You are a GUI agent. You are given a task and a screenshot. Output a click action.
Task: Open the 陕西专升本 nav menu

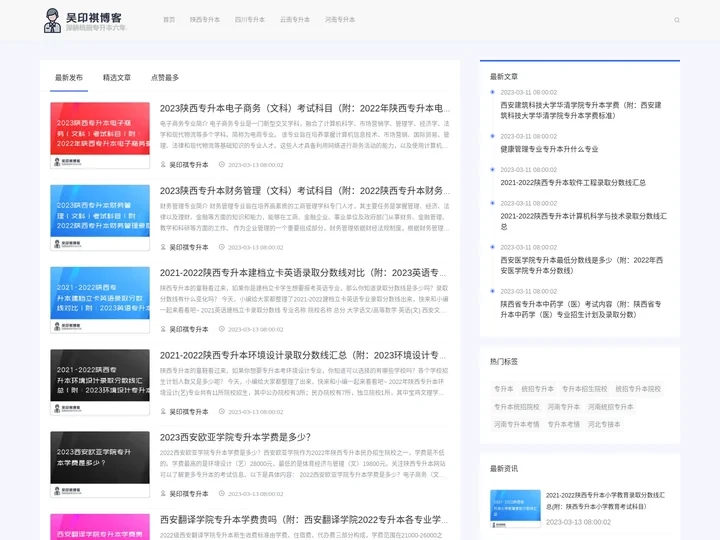205,20
